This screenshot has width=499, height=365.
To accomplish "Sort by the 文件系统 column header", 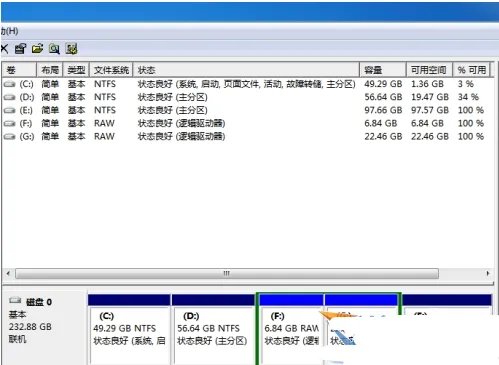I will tap(111, 70).
